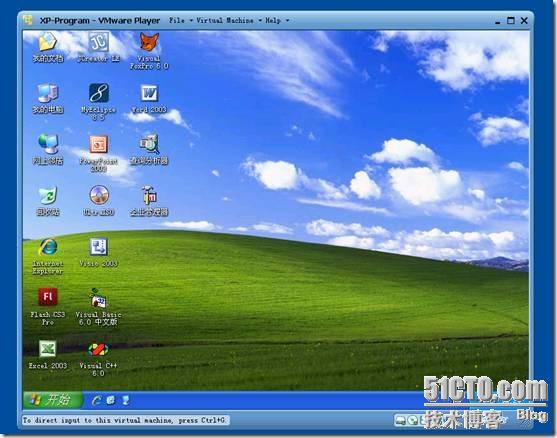
Task: Launch Flash CS3 Pro shortcut
Action: point(48,307)
